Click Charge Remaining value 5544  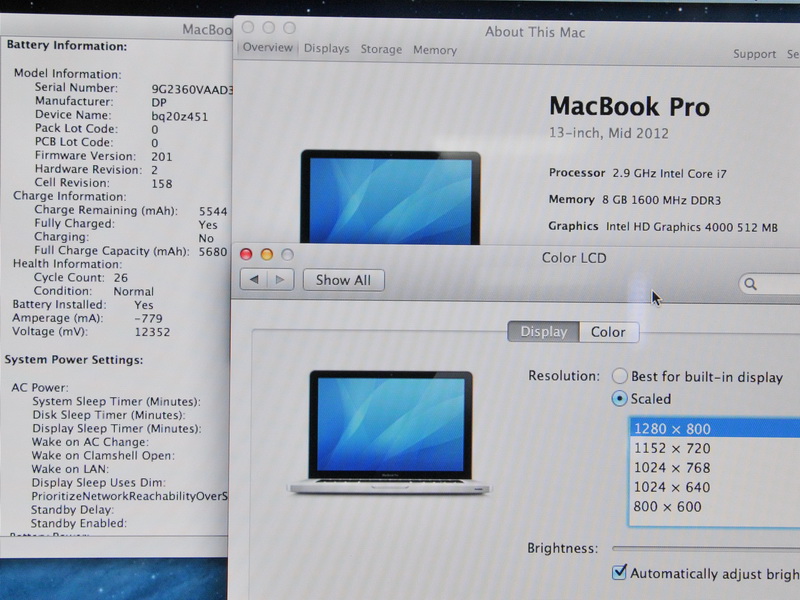point(213,211)
